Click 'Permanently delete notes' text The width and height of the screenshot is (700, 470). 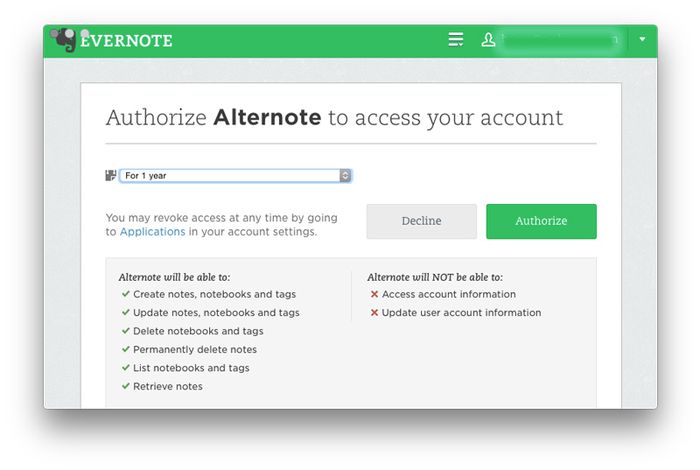coord(195,349)
